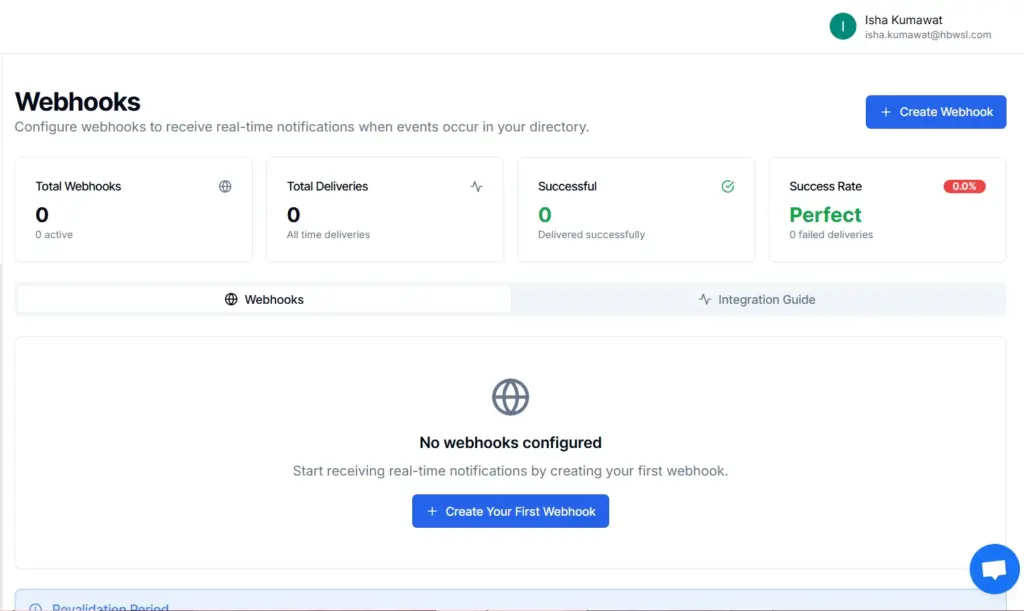Image resolution: width=1024 pixels, height=611 pixels.
Task: Click the activity icon on Total Deliveries card
Action: click(x=476, y=186)
